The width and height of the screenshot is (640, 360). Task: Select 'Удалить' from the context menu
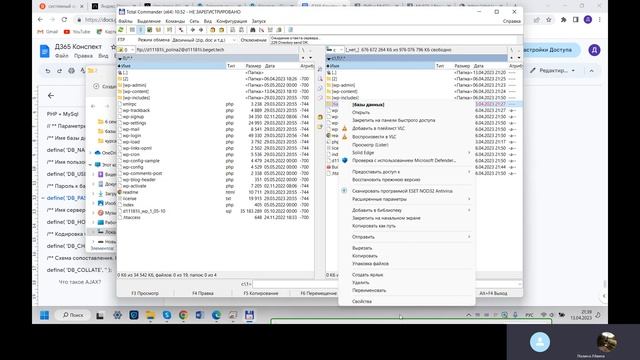(360, 282)
